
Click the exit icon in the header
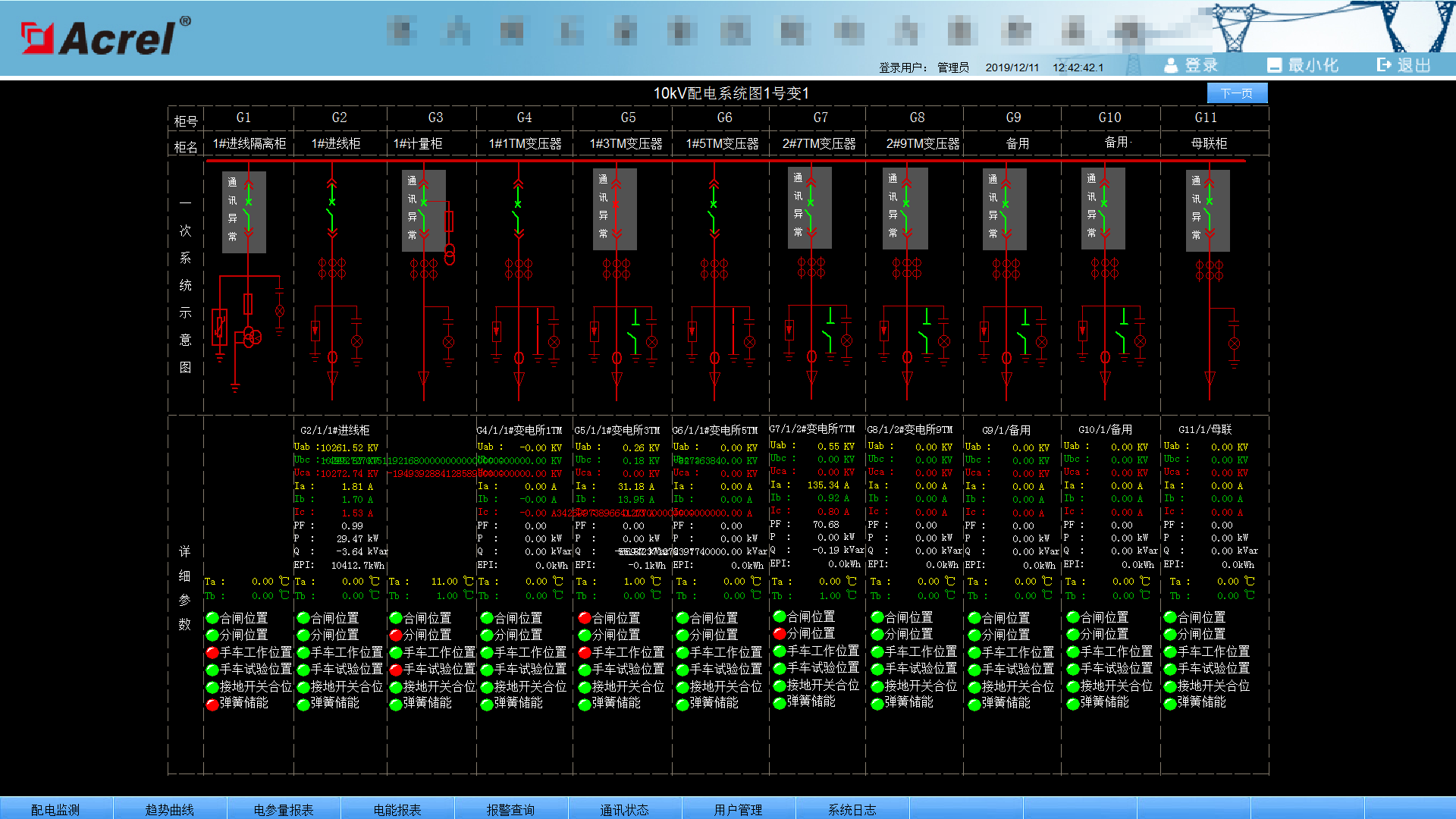pyautogui.click(x=1385, y=65)
